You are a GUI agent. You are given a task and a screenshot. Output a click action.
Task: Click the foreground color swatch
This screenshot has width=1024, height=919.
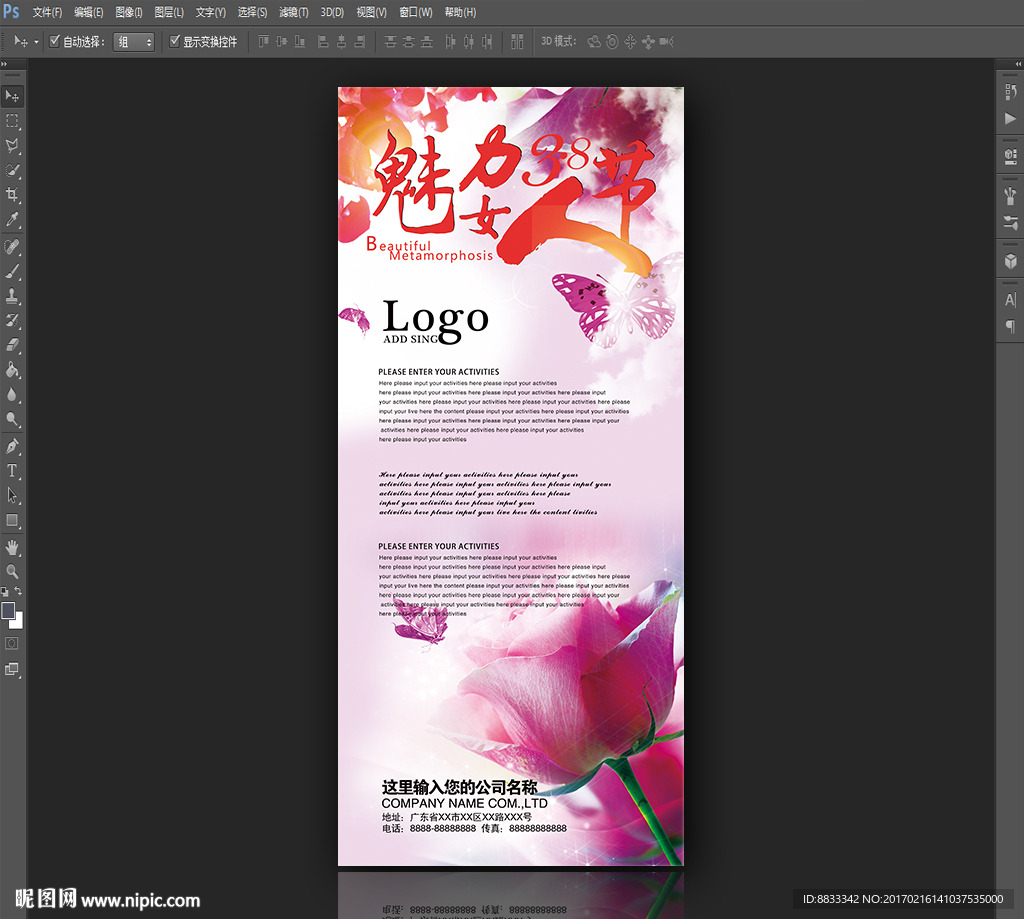click(x=8, y=610)
